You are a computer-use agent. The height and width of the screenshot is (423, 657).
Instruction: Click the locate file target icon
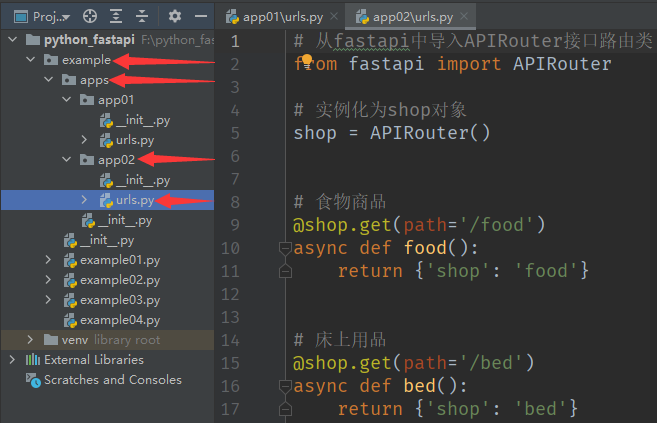click(90, 16)
